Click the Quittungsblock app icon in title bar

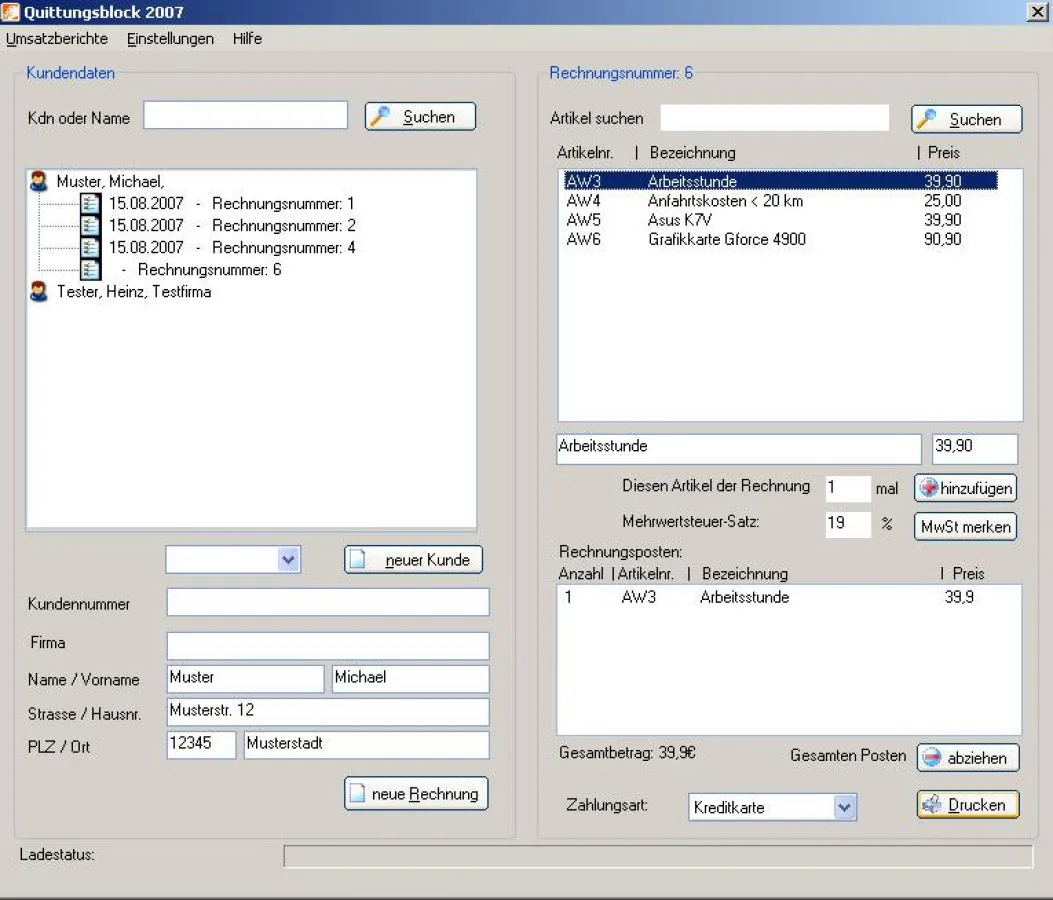point(11,12)
